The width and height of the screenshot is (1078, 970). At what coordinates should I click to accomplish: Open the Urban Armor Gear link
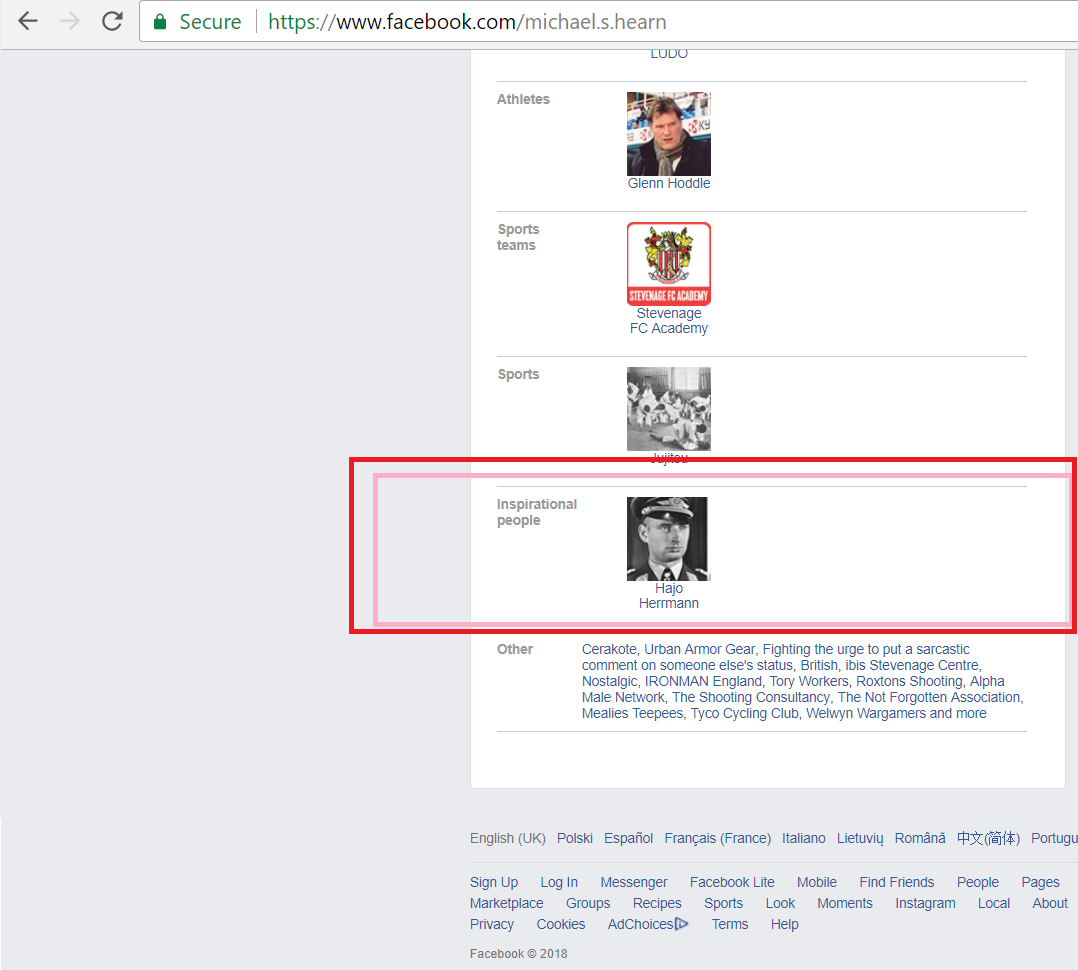click(x=699, y=650)
